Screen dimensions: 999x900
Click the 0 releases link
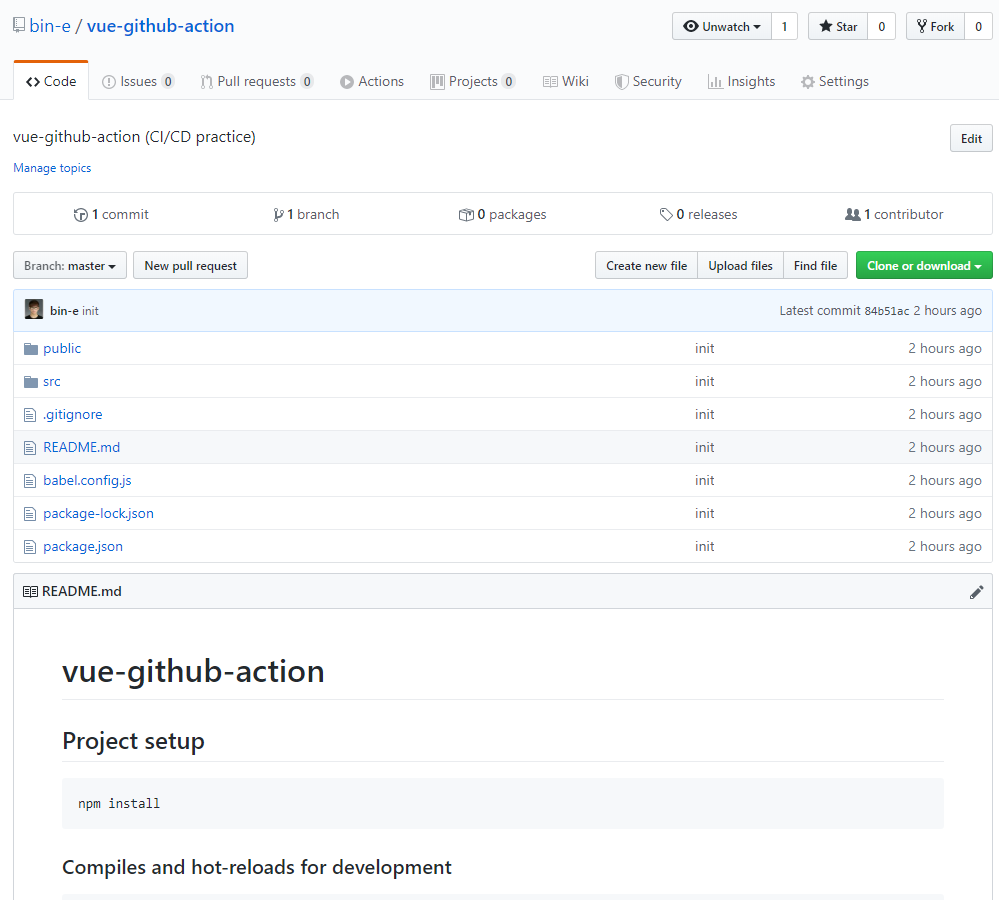point(698,215)
